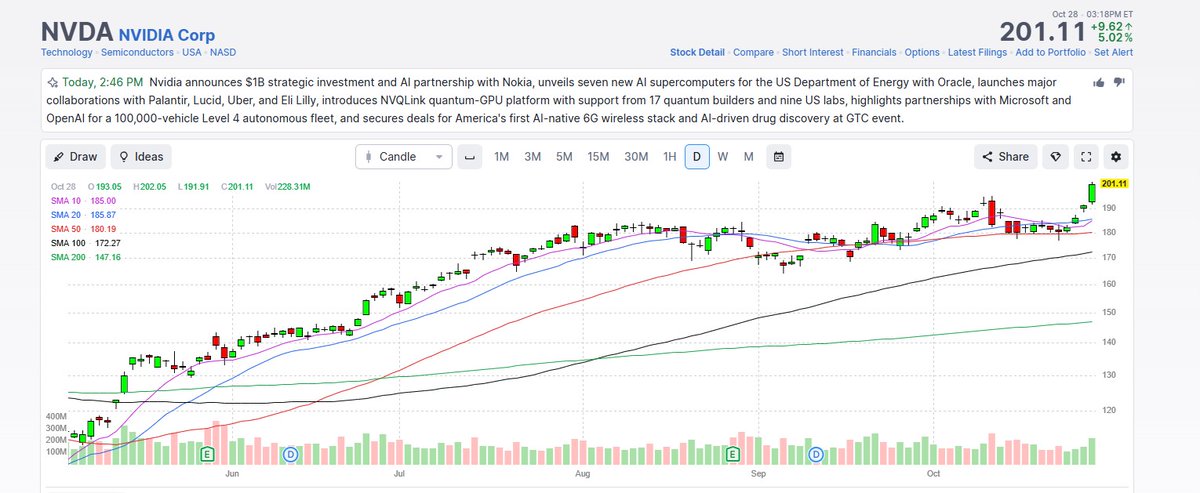The image size is (1200, 493).
Task: Switch to the M monthly interval
Action: coord(748,156)
